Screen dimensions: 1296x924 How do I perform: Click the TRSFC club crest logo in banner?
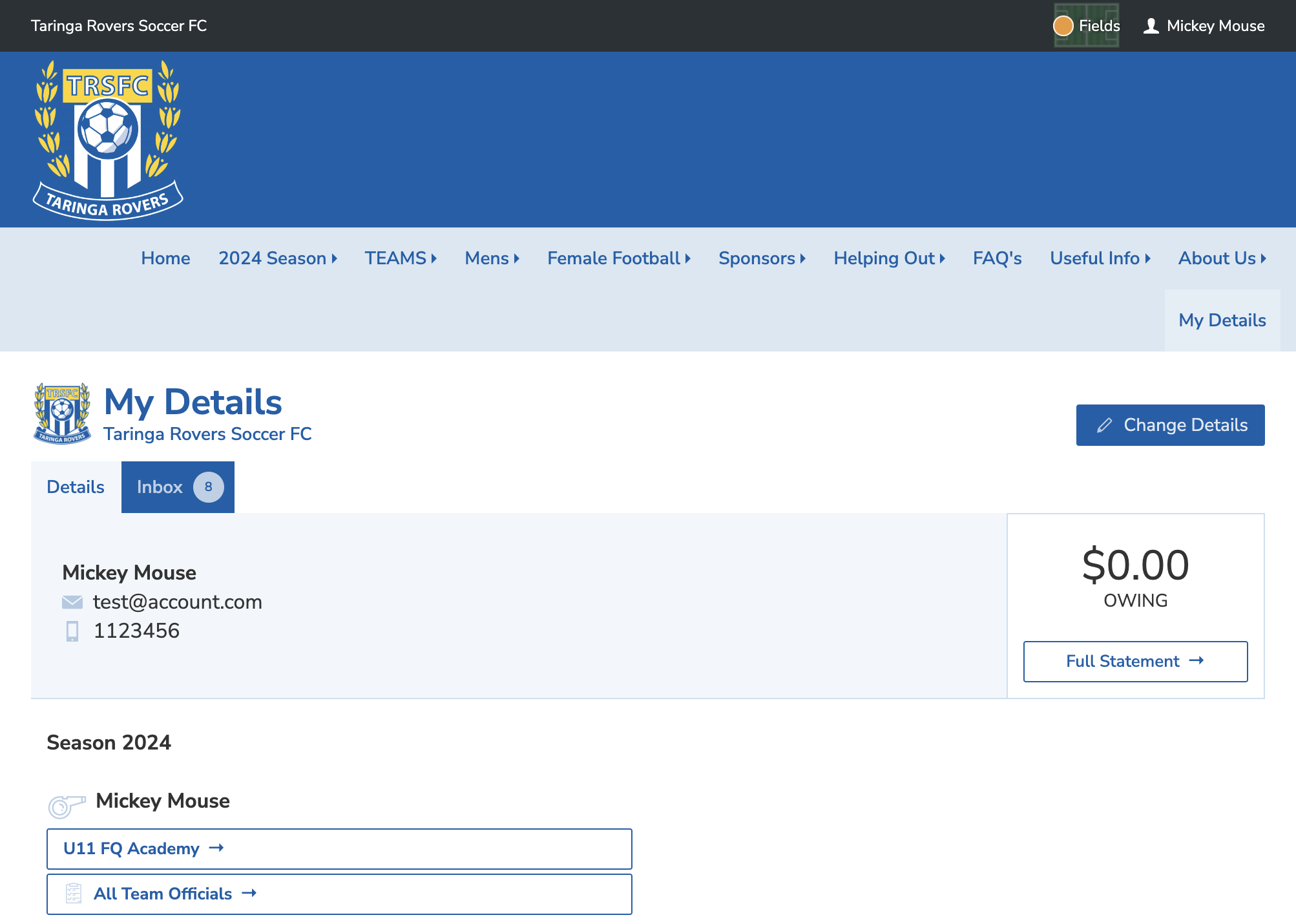click(x=108, y=140)
